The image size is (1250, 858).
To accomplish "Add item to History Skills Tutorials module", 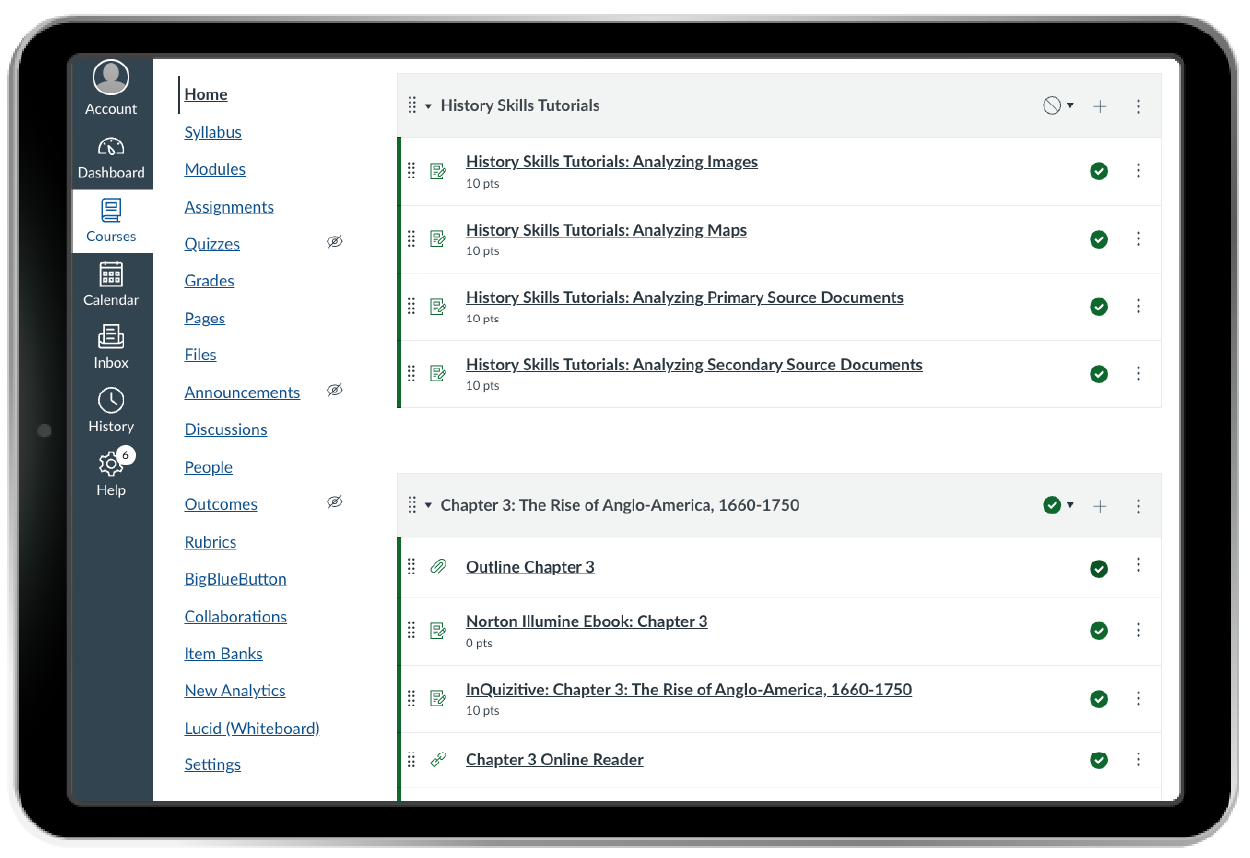I will pyautogui.click(x=1100, y=106).
